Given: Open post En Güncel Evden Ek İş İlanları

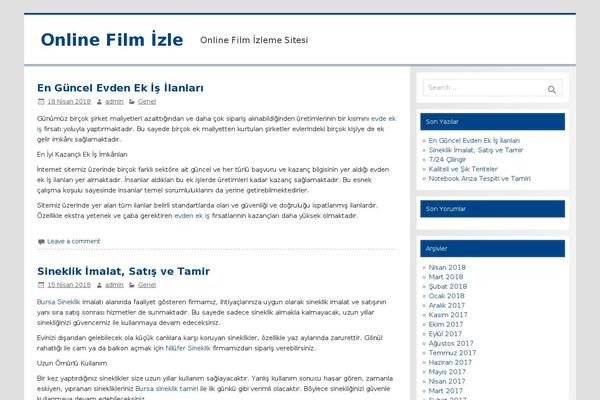Looking at the screenshot, I should click(120, 88).
